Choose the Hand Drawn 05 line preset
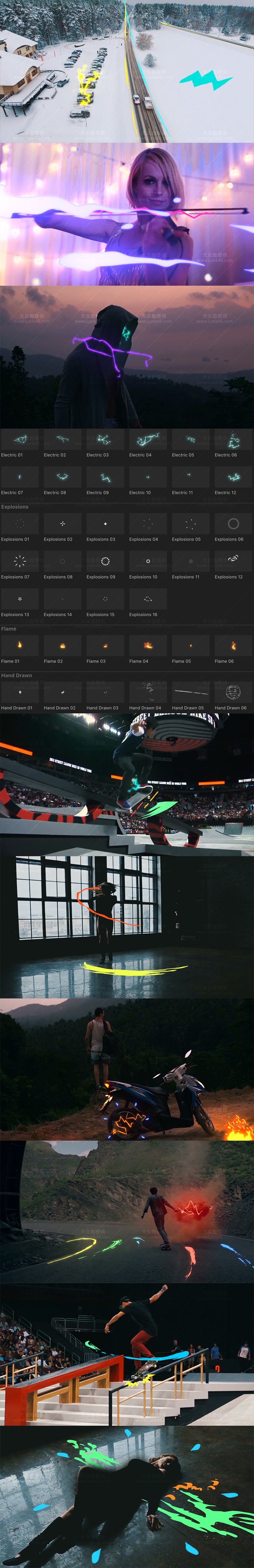The image size is (254, 1568). 190,692
